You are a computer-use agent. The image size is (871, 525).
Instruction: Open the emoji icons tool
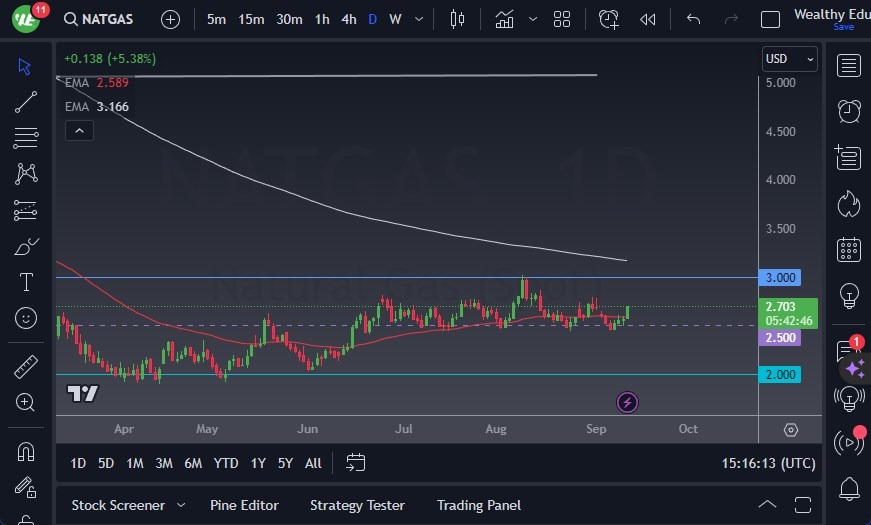point(27,318)
